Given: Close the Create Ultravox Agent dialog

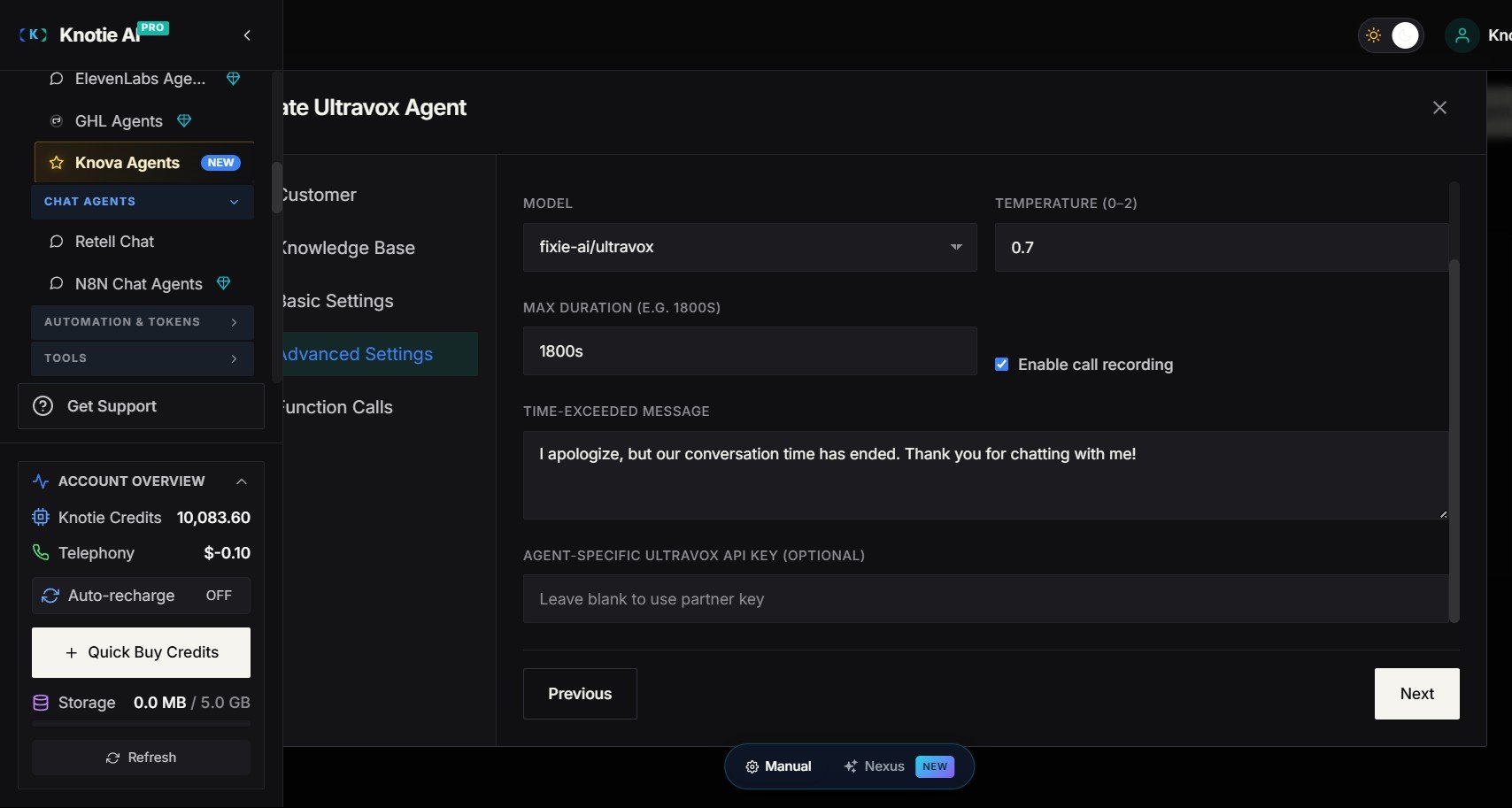Looking at the screenshot, I should coord(1439,107).
